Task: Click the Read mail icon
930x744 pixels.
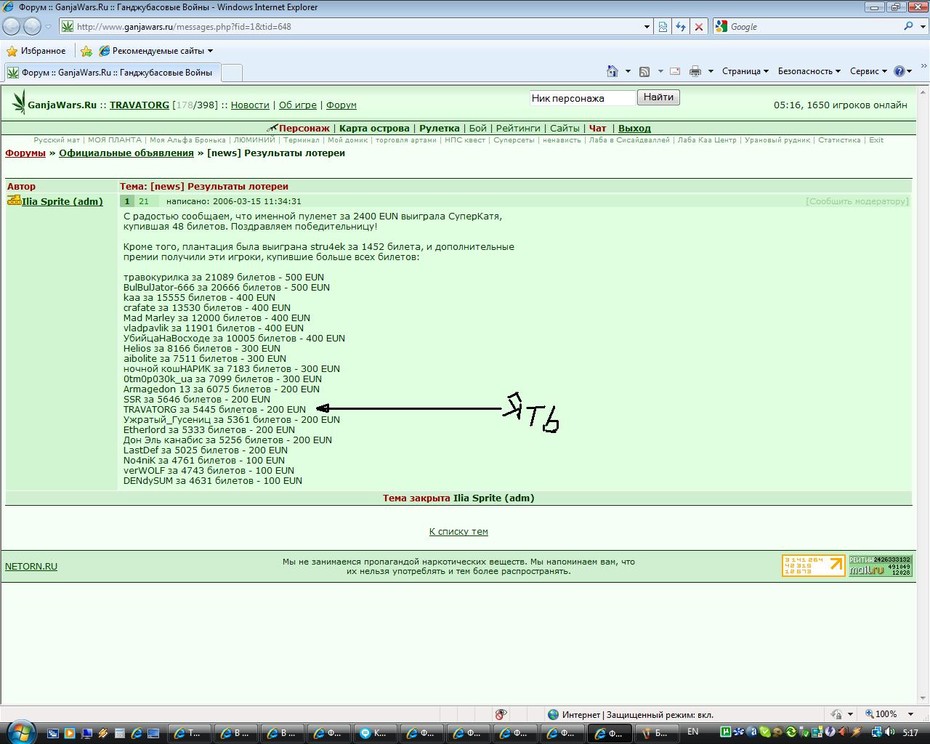Action: click(675, 71)
